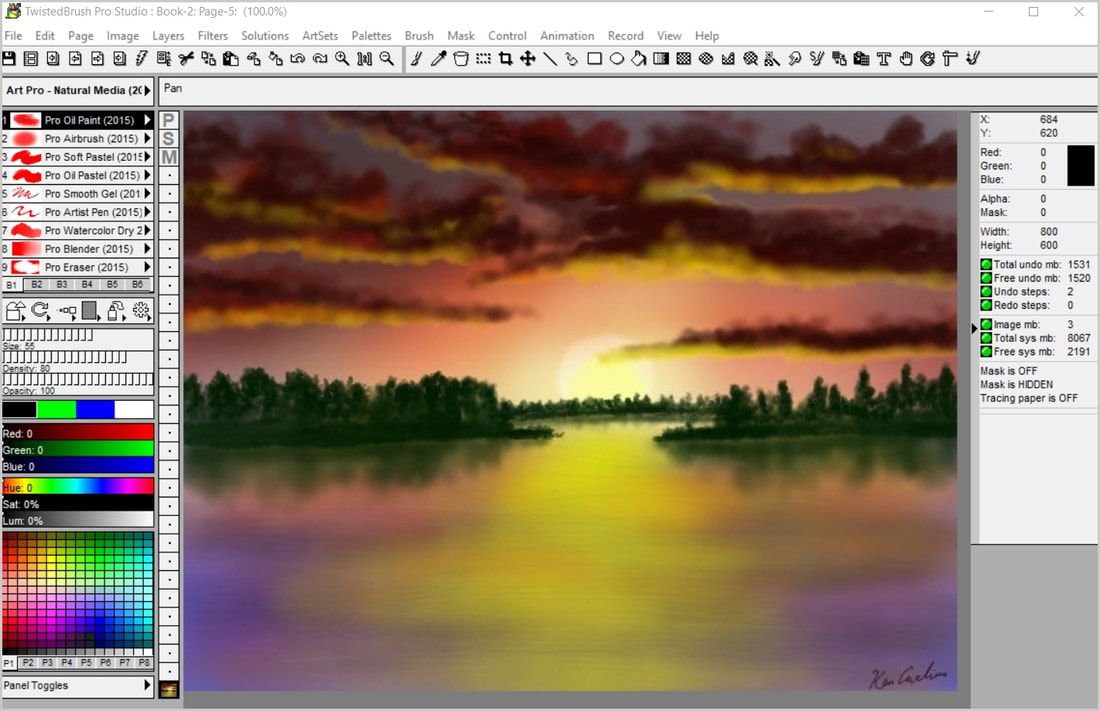Toggle the S panel switch

point(168,138)
